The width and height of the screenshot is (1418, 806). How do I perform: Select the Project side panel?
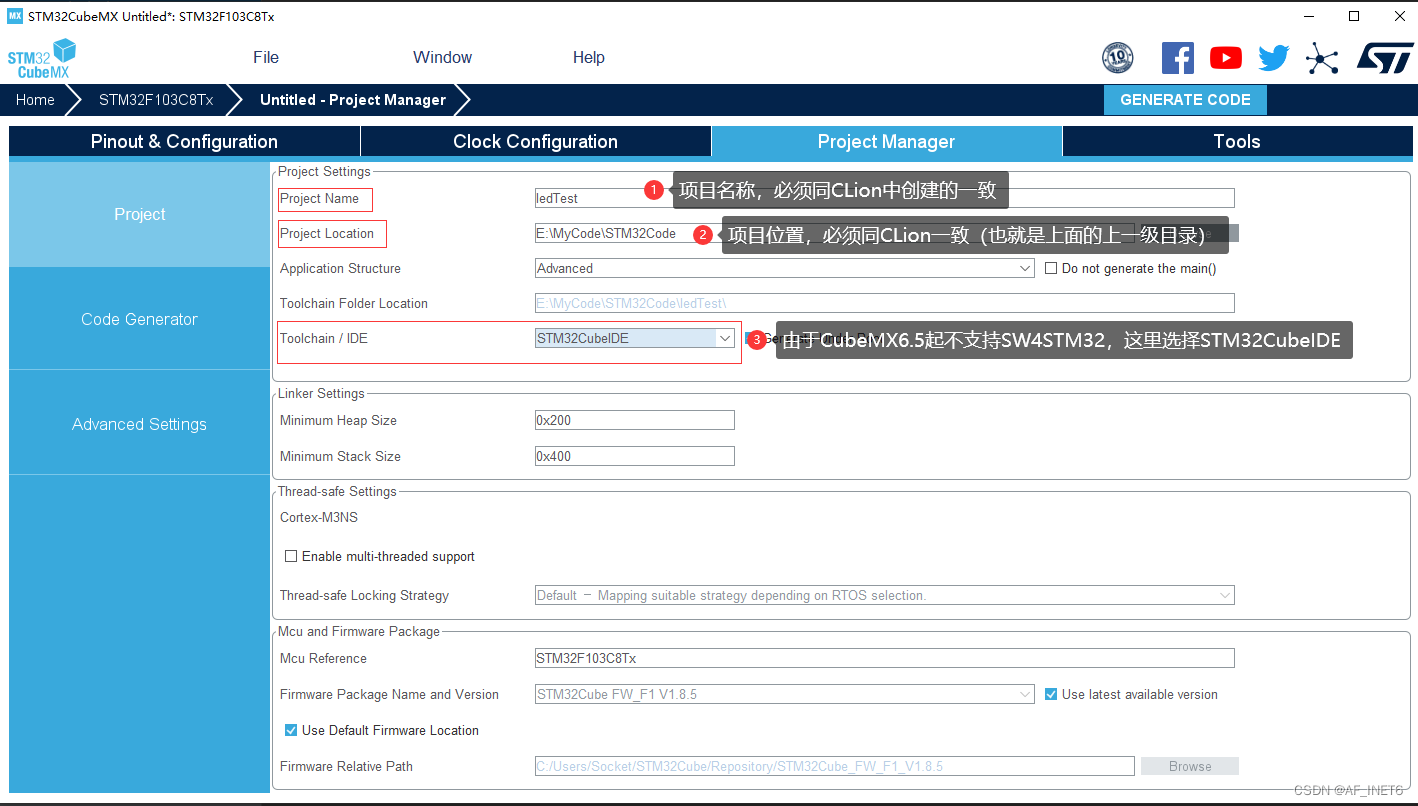pyautogui.click(x=140, y=214)
